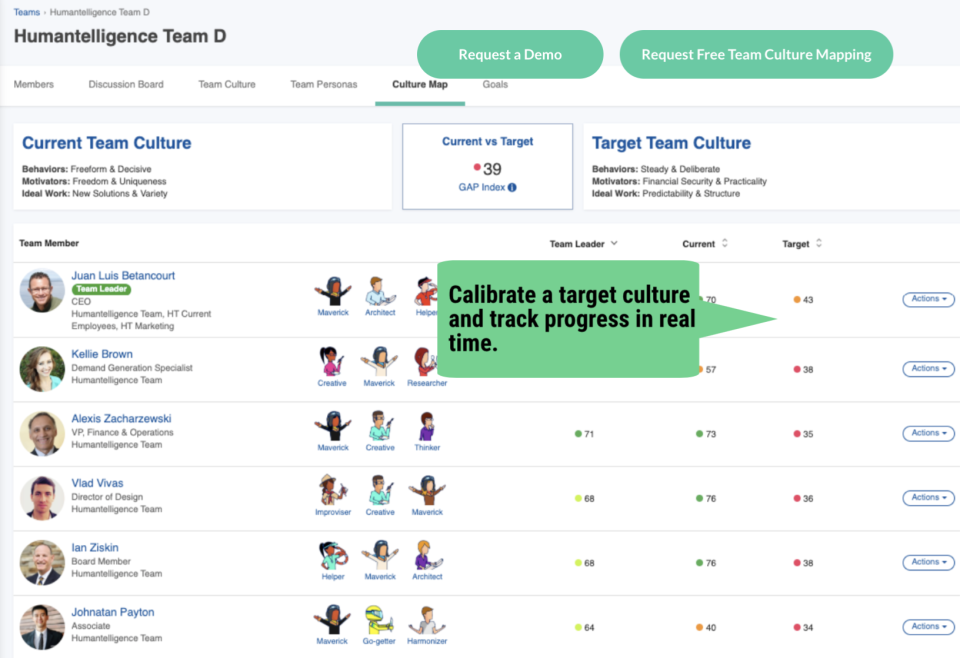Click the Request a Demo button
The image size is (960, 658).
510,54
